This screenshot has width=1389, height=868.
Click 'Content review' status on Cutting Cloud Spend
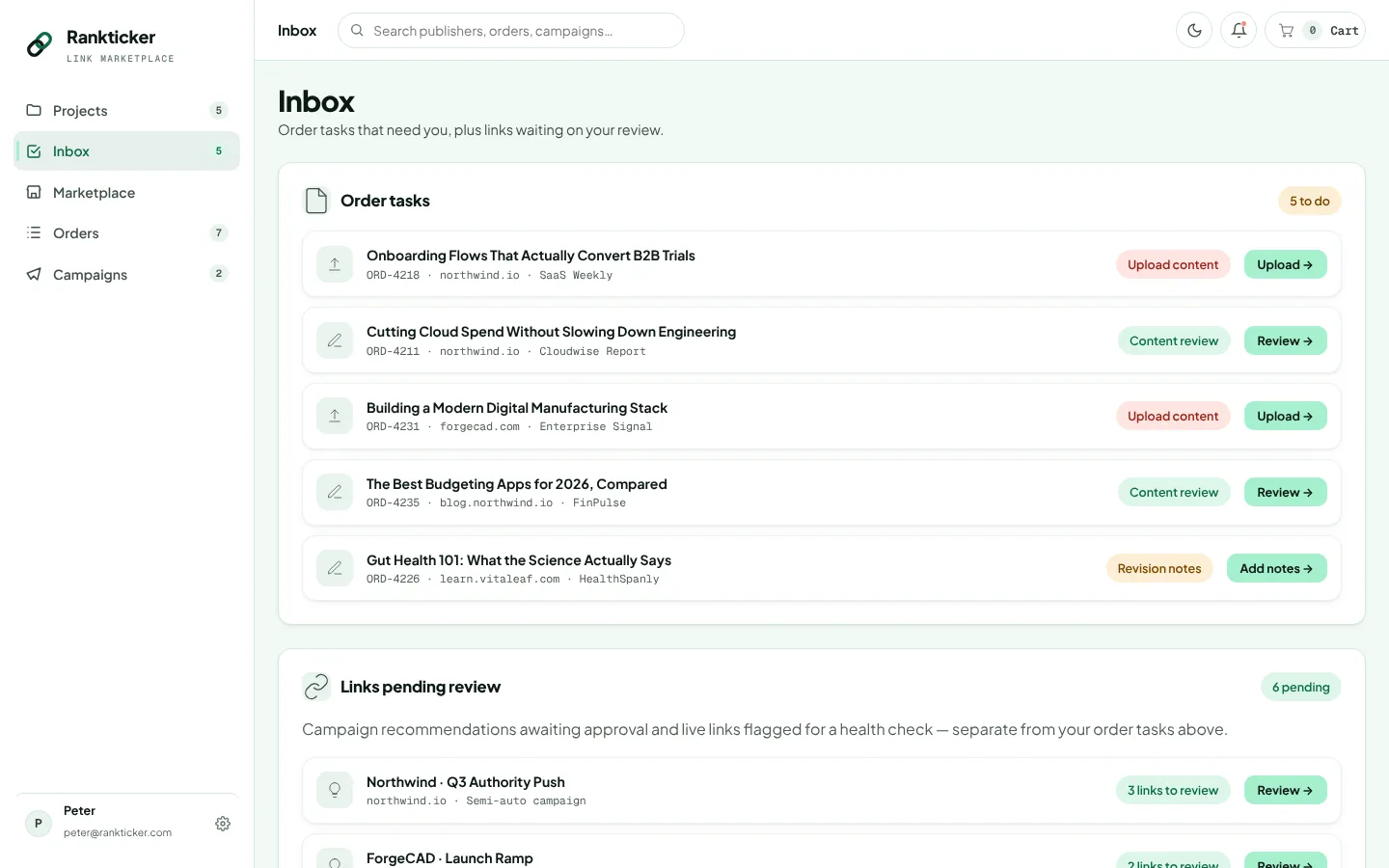tap(1174, 340)
